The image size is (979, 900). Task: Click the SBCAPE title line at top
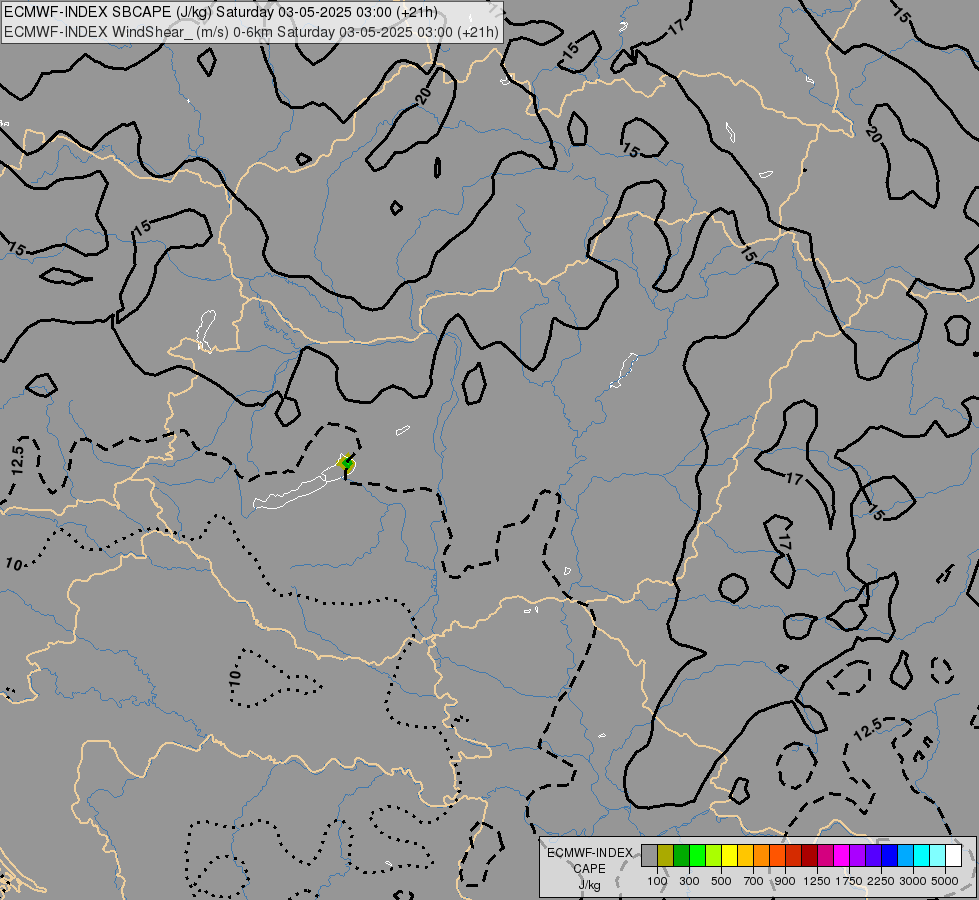221,12
